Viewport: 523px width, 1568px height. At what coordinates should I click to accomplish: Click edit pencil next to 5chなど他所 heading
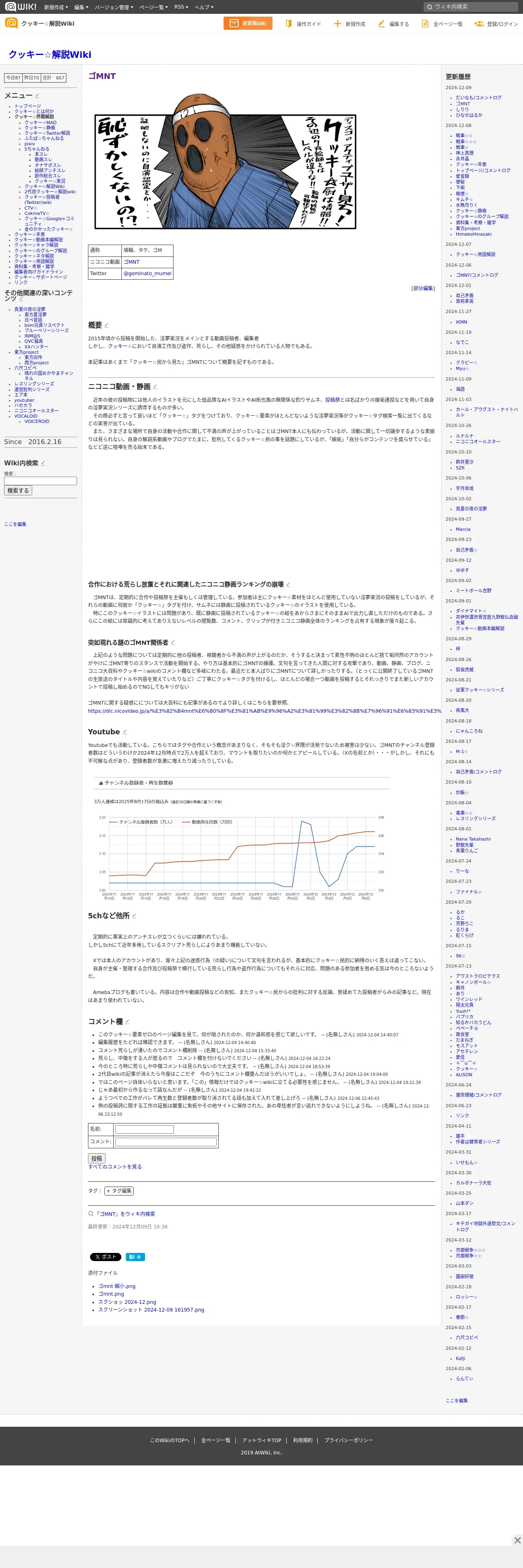pos(134,915)
